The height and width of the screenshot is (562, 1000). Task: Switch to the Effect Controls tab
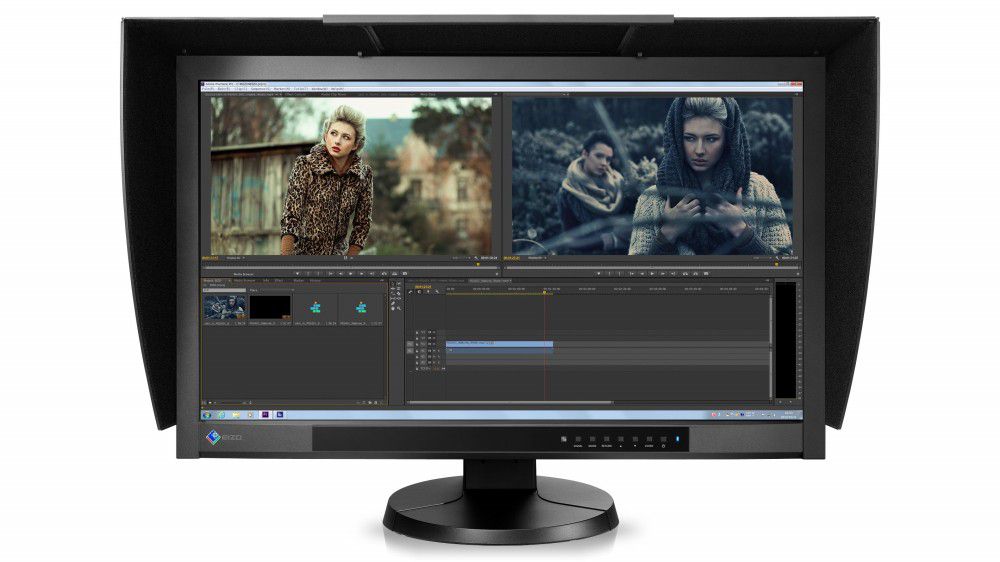295,94
